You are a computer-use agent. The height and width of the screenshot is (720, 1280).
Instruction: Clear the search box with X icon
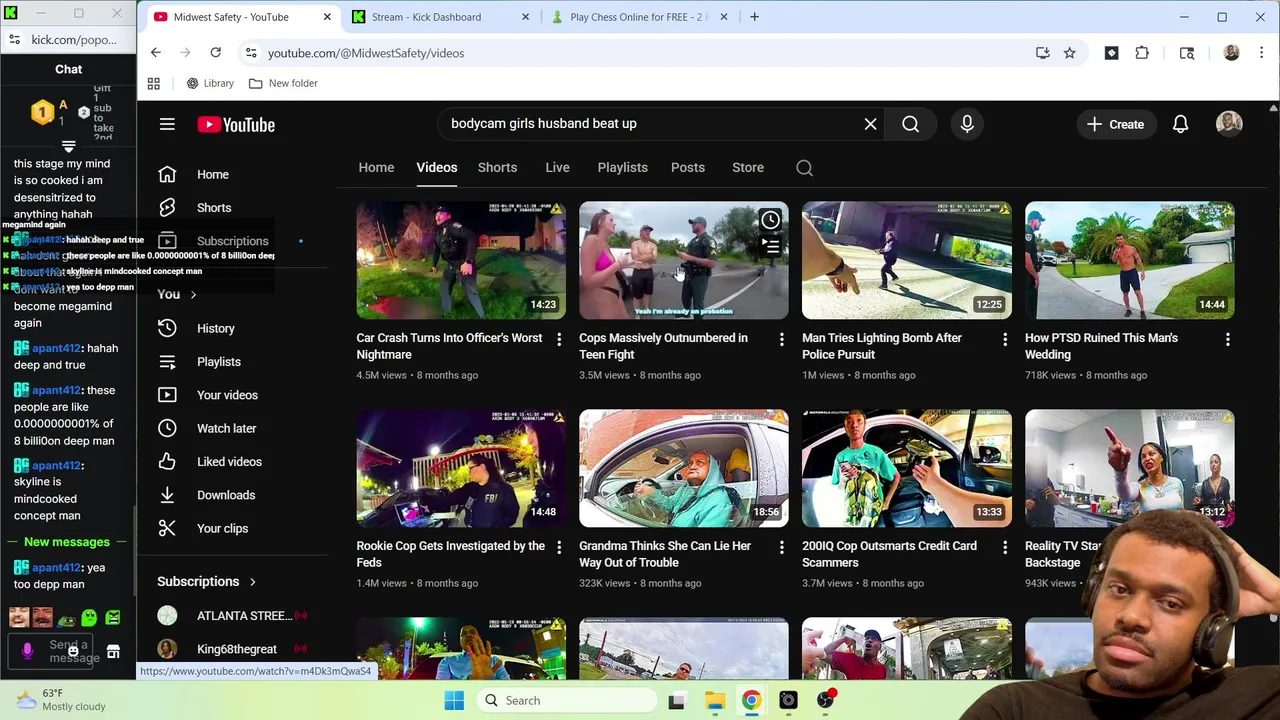pos(870,124)
